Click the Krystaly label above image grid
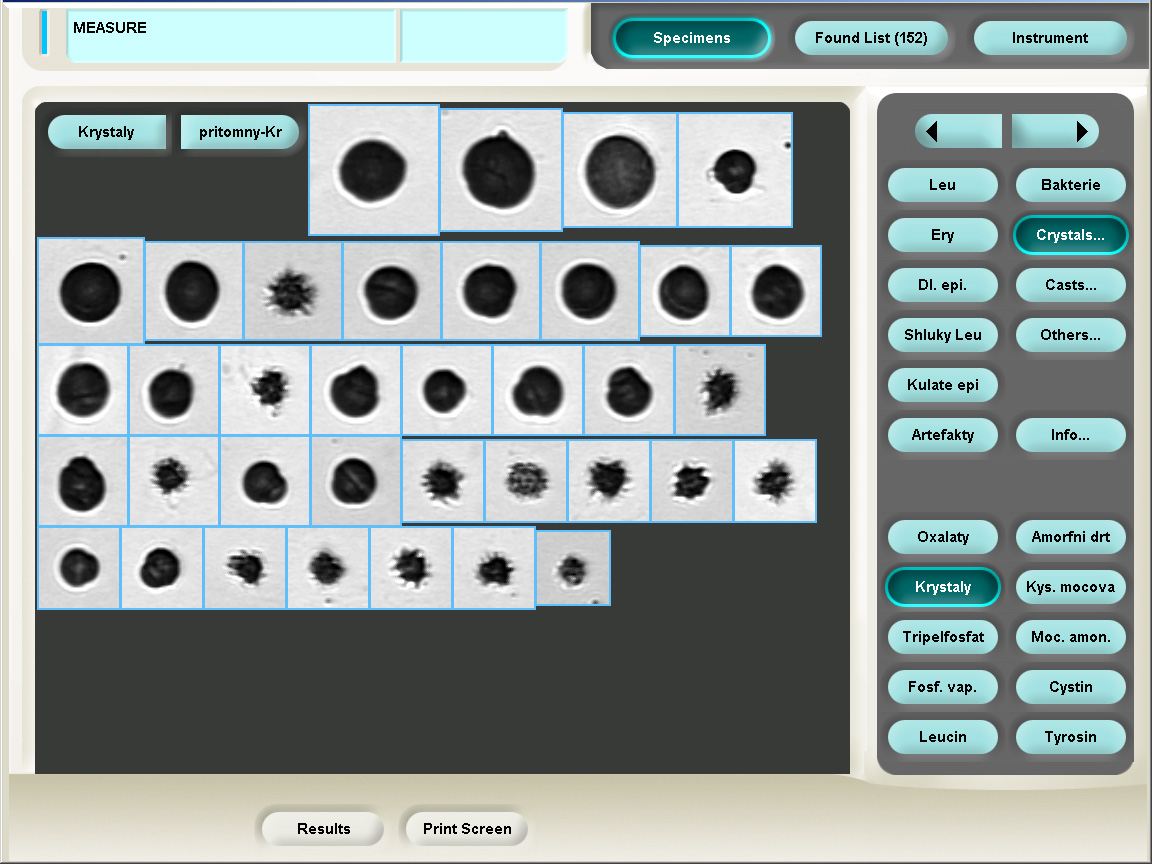 [x=107, y=132]
